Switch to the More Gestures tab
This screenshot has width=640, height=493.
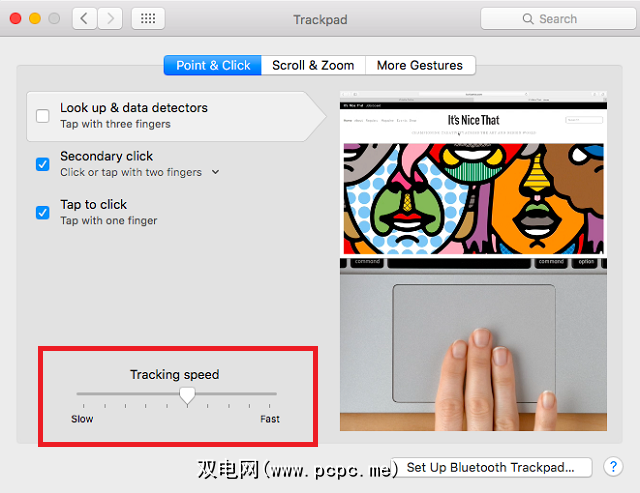coord(420,65)
